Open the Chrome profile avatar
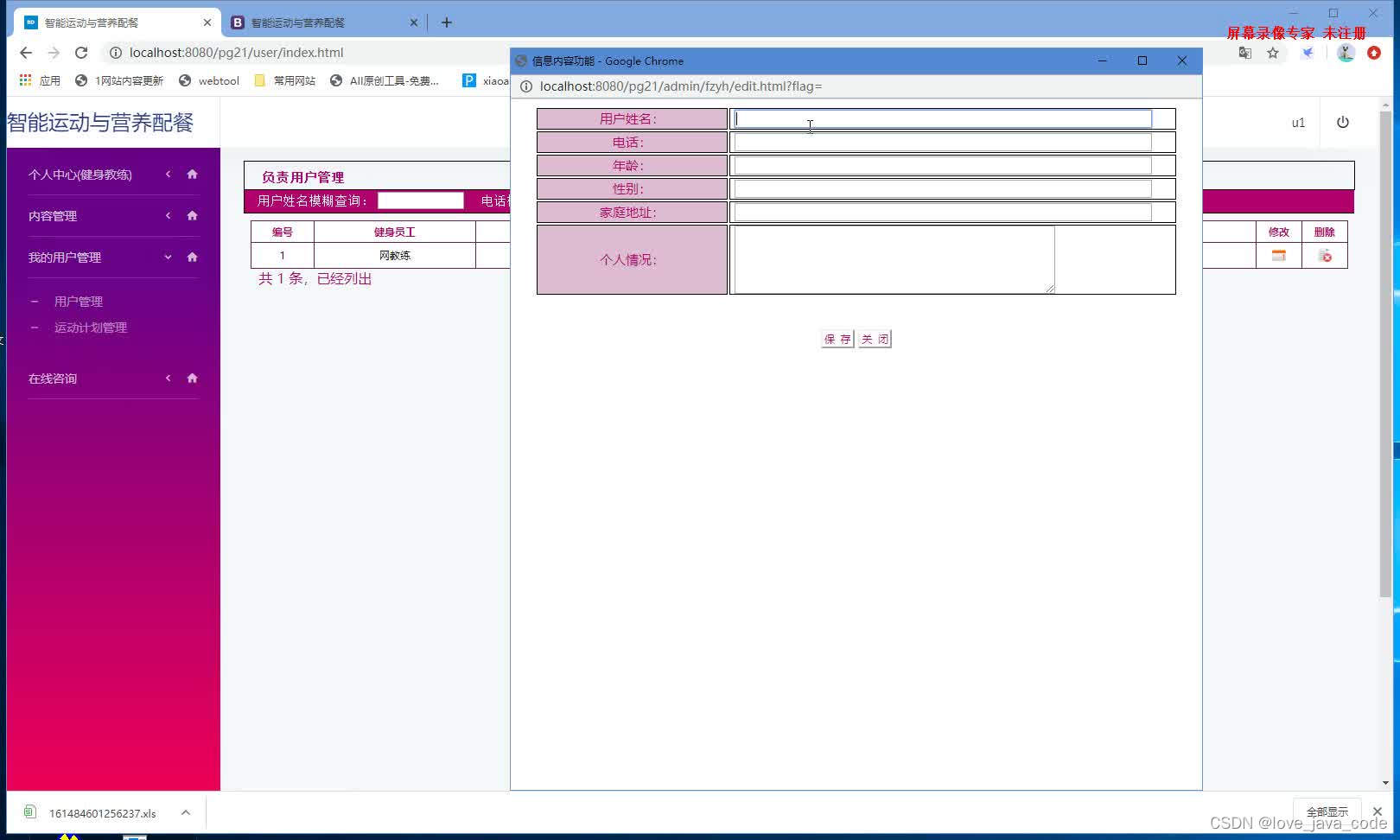Image resolution: width=1400 pixels, height=840 pixels. (1346, 53)
